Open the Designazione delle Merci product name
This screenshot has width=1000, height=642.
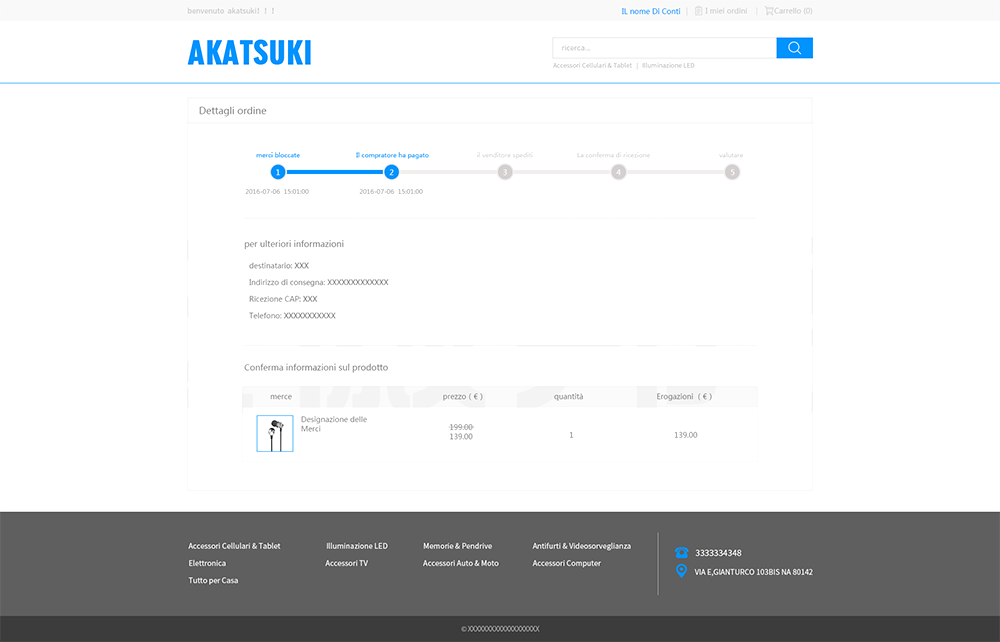(x=333, y=424)
